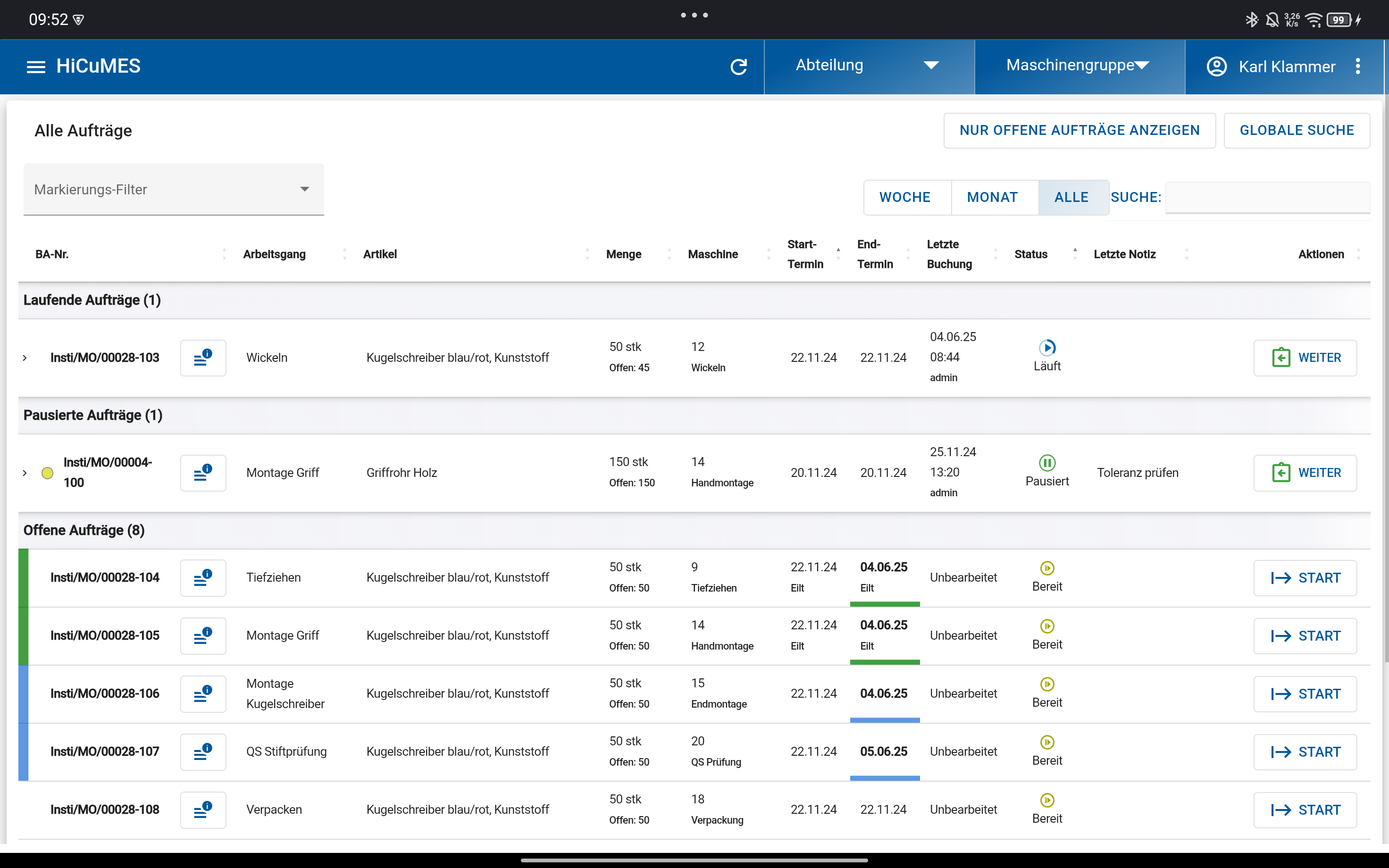Open info notes for Insti/MO/00028-105
This screenshot has width=1389, height=868.
(x=203, y=635)
